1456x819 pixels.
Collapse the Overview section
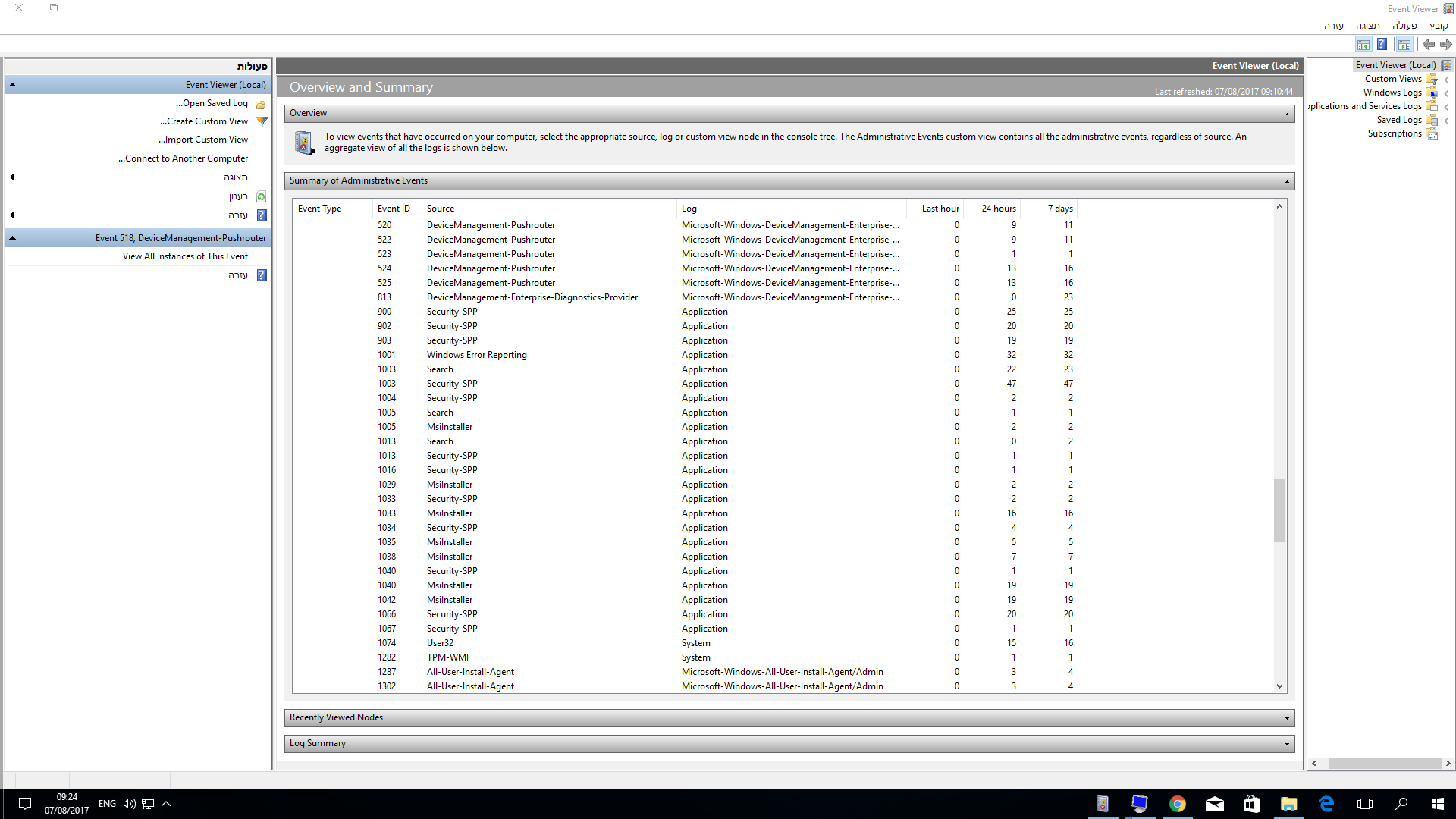(x=1287, y=114)
